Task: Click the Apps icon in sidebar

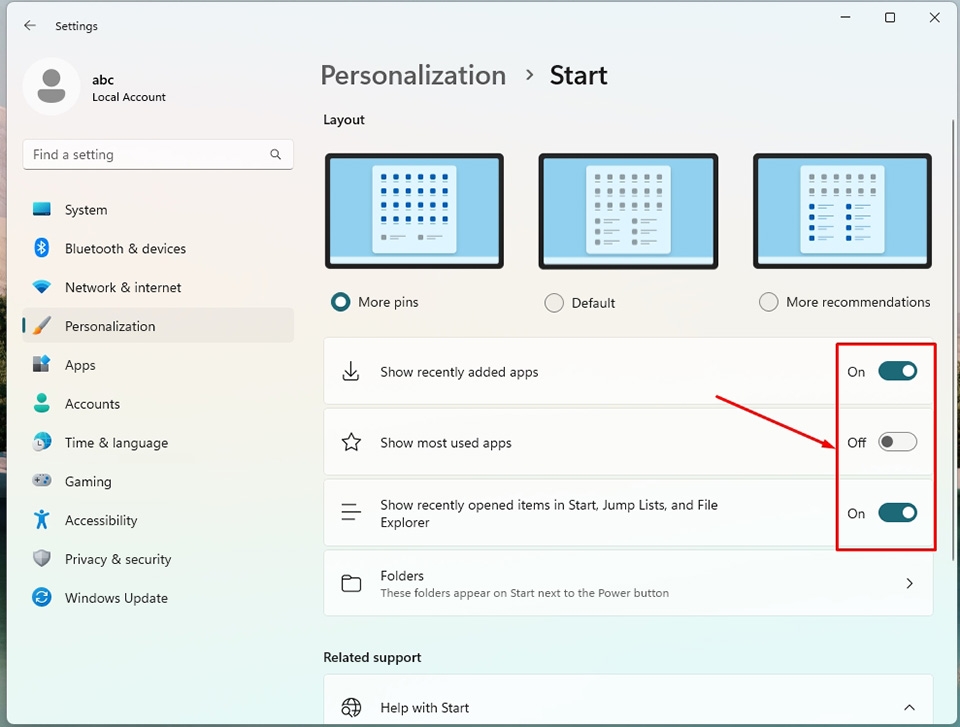Action: click(x=42, y=364)
